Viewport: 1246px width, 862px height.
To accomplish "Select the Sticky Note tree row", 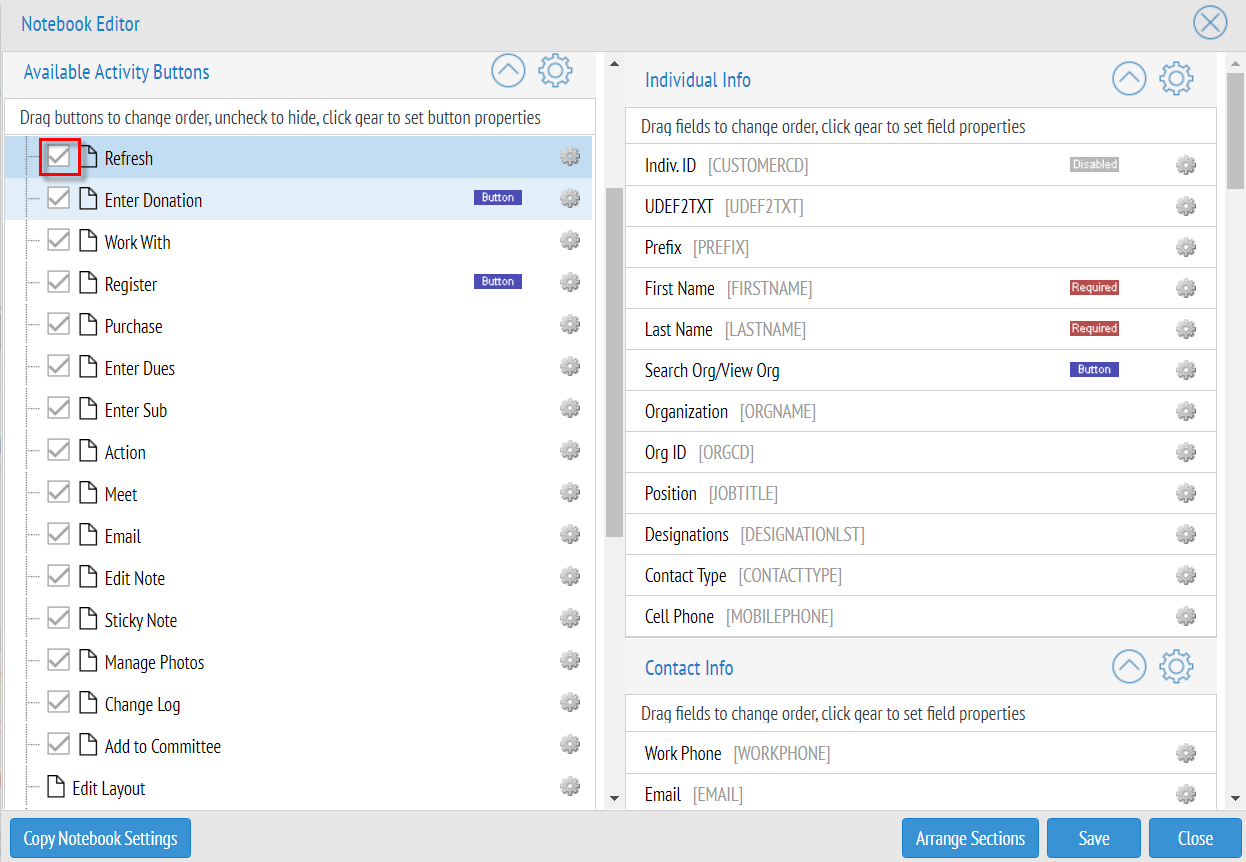I will 140,620.
